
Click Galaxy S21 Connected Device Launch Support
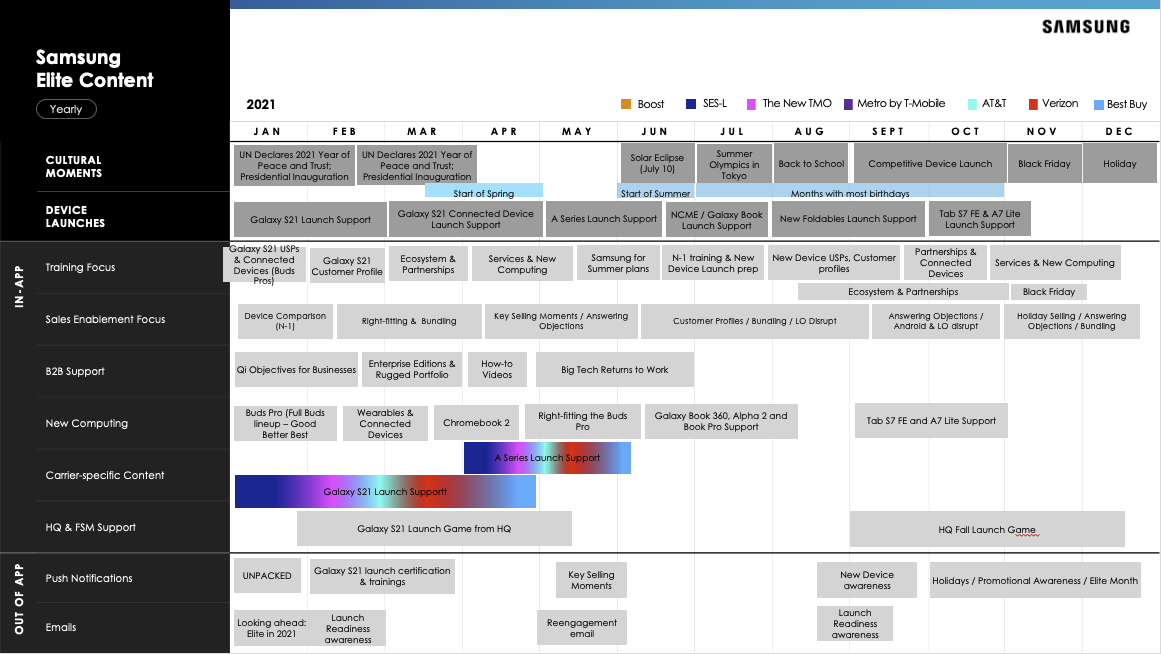coord(466,219)
